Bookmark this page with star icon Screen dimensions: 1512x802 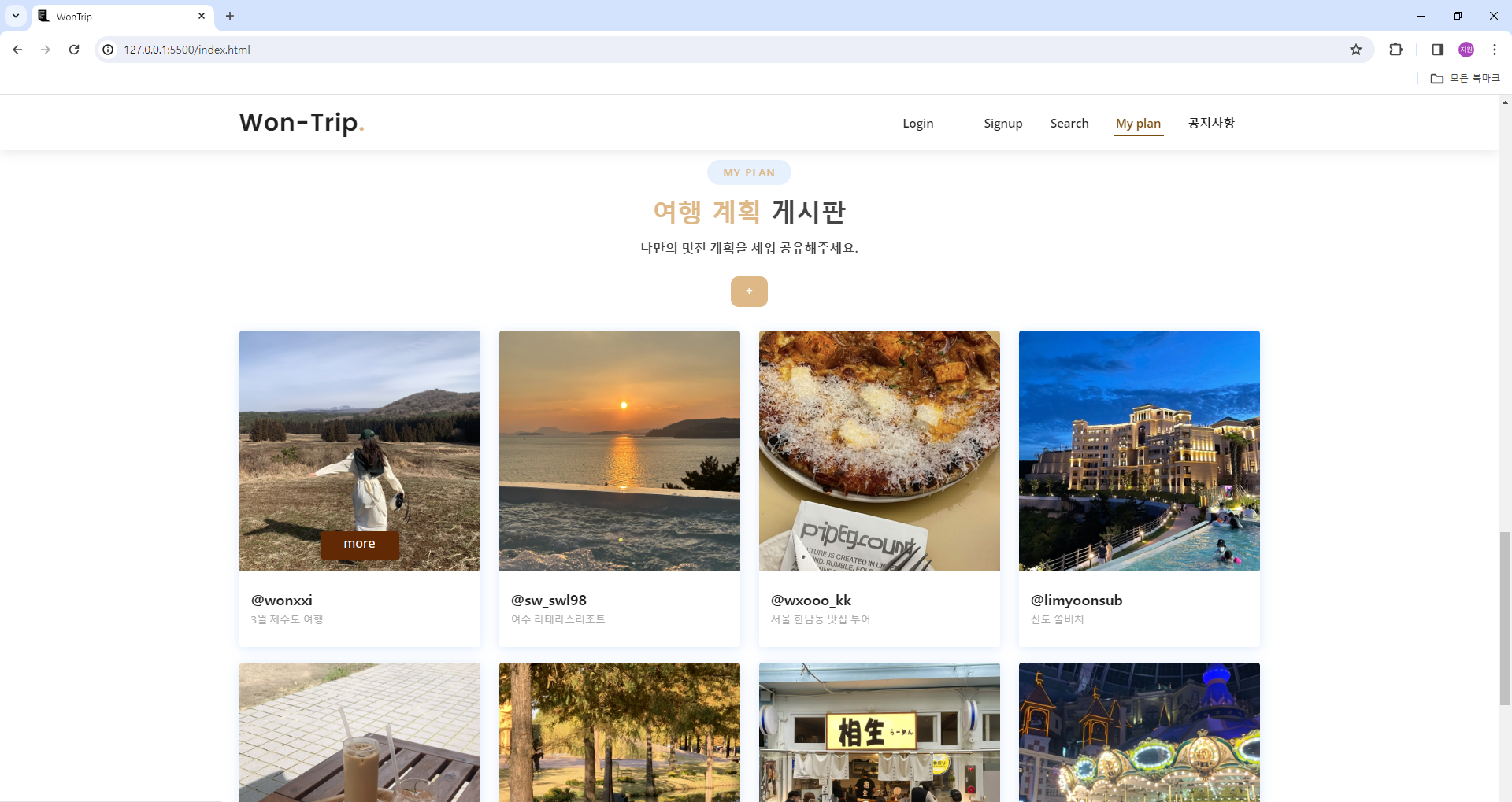click(x=1356, y=50)
